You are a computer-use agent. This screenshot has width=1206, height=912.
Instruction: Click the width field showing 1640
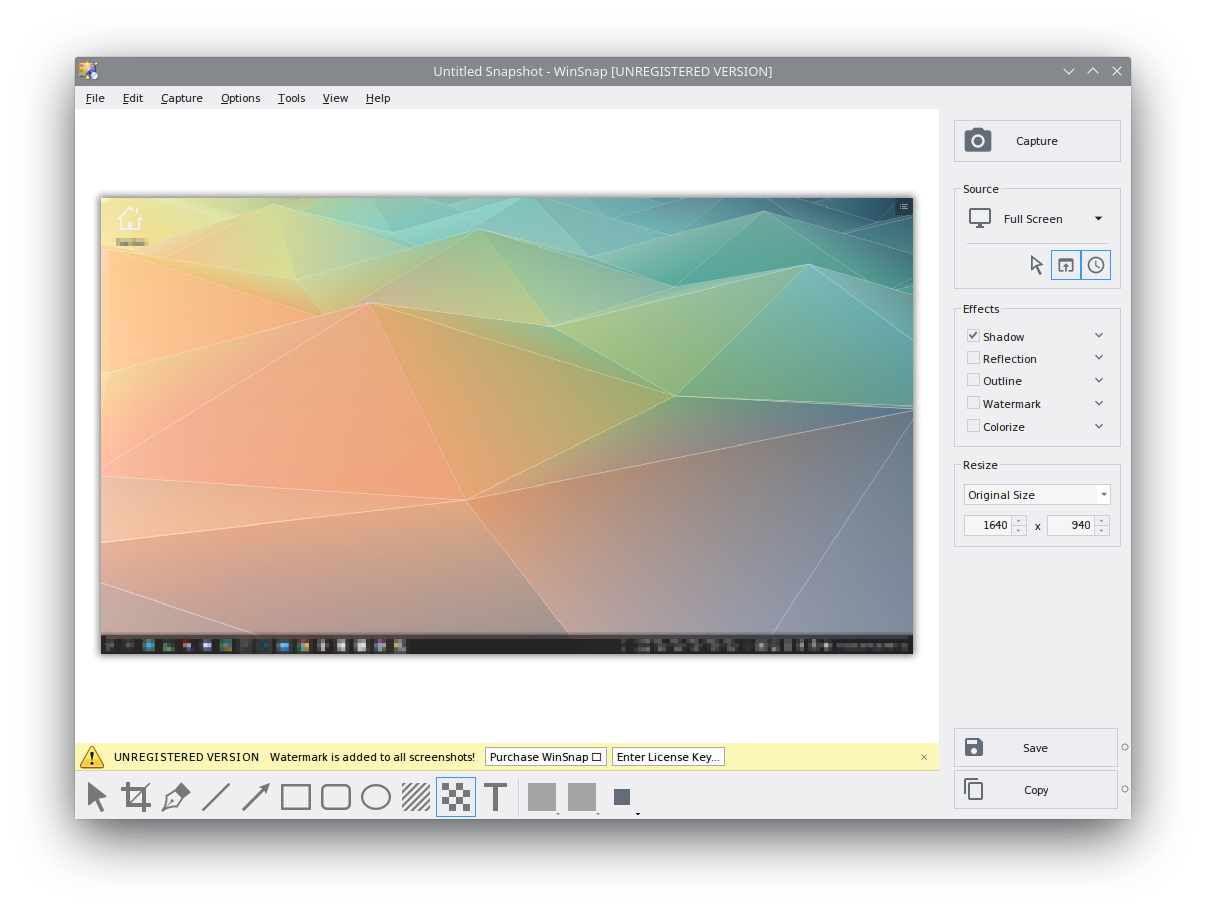(x=988, y=525)
